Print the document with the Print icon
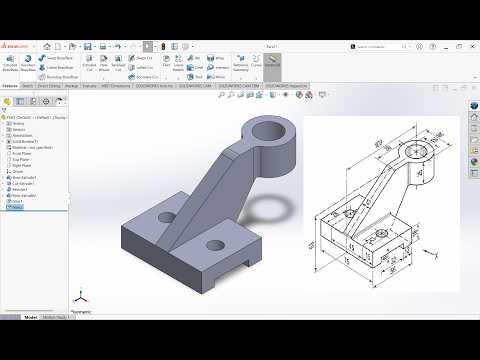Viewport: 480px width, 360px height. tap(103, 46)
